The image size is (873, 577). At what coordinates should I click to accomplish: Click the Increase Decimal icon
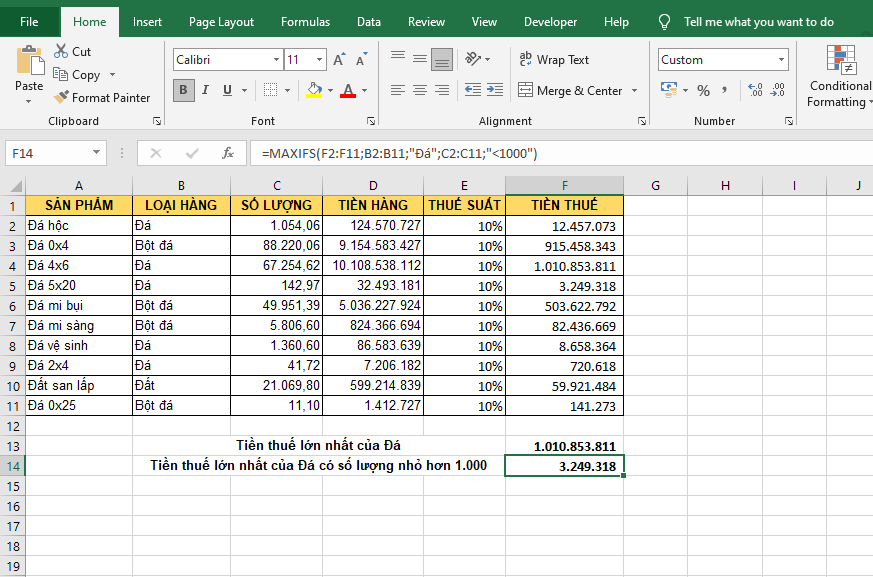click(755, 91)
